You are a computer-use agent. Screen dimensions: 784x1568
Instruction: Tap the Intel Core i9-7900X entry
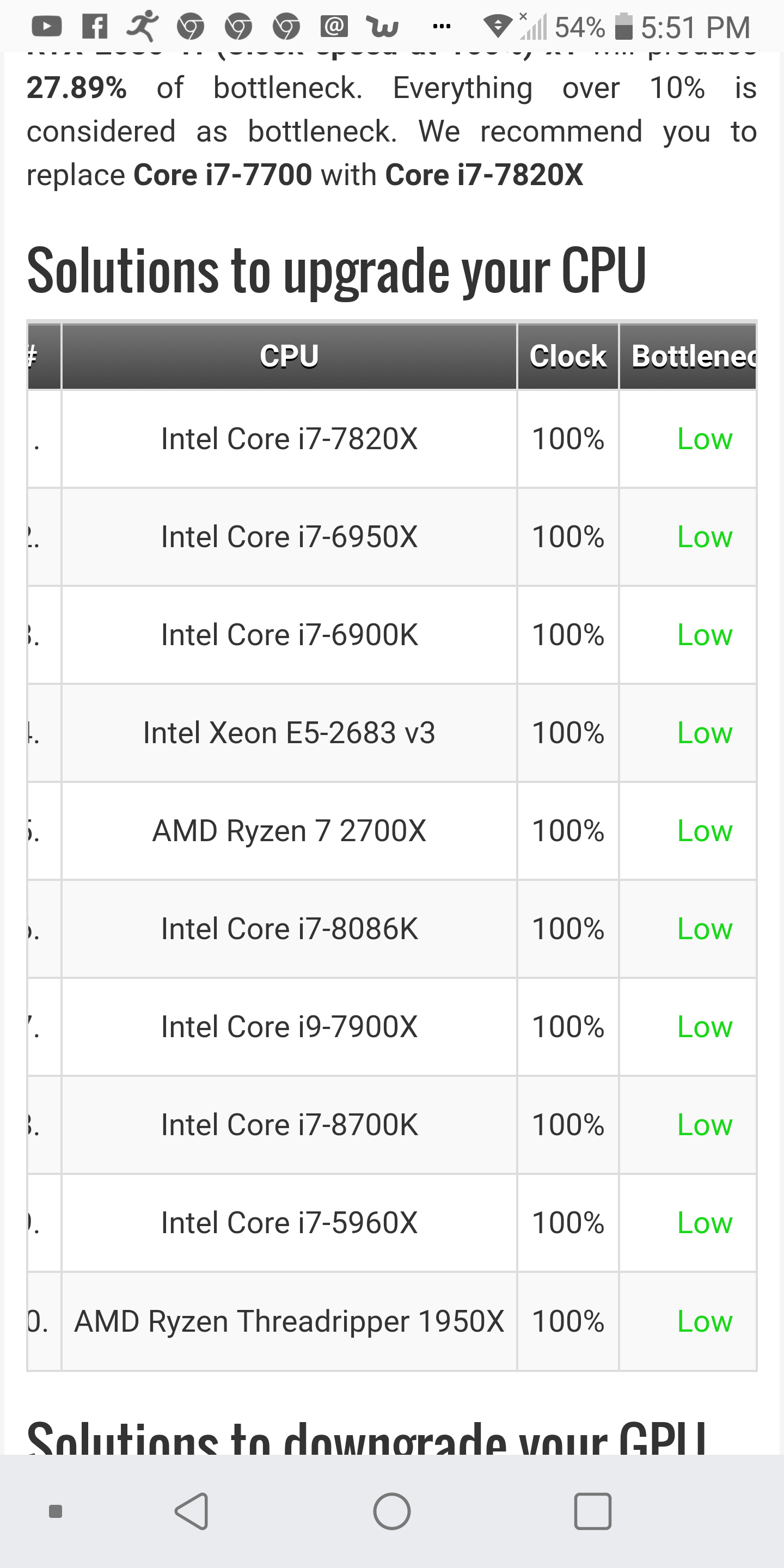click(x=289, y=1027)
